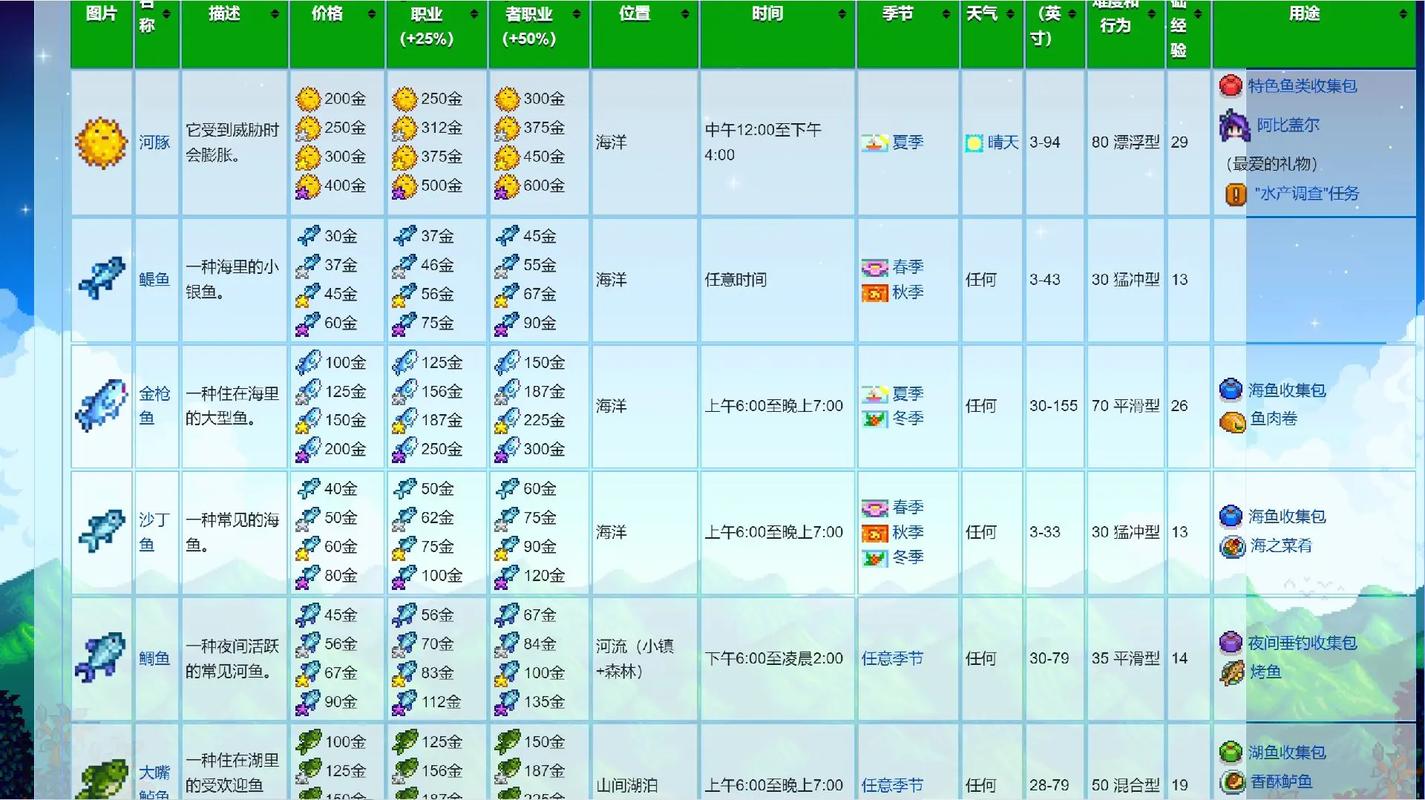Click the blue bundle icon in the 金枪鱼 row
The height and width of the screenshot is (800, 1425).
click(1231, 390)
